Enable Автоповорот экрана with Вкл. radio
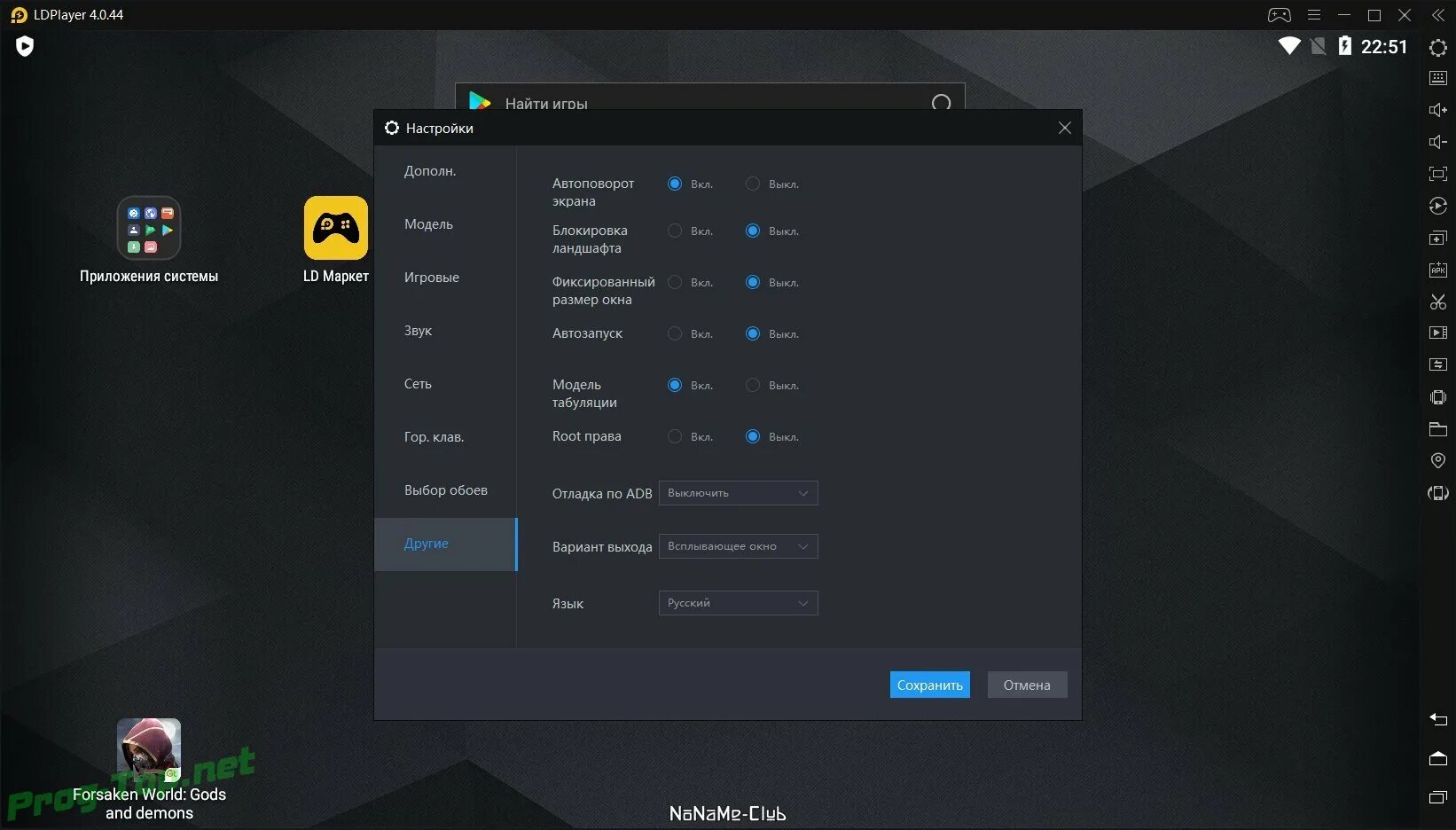1456x830 pixels. (675, 184)
